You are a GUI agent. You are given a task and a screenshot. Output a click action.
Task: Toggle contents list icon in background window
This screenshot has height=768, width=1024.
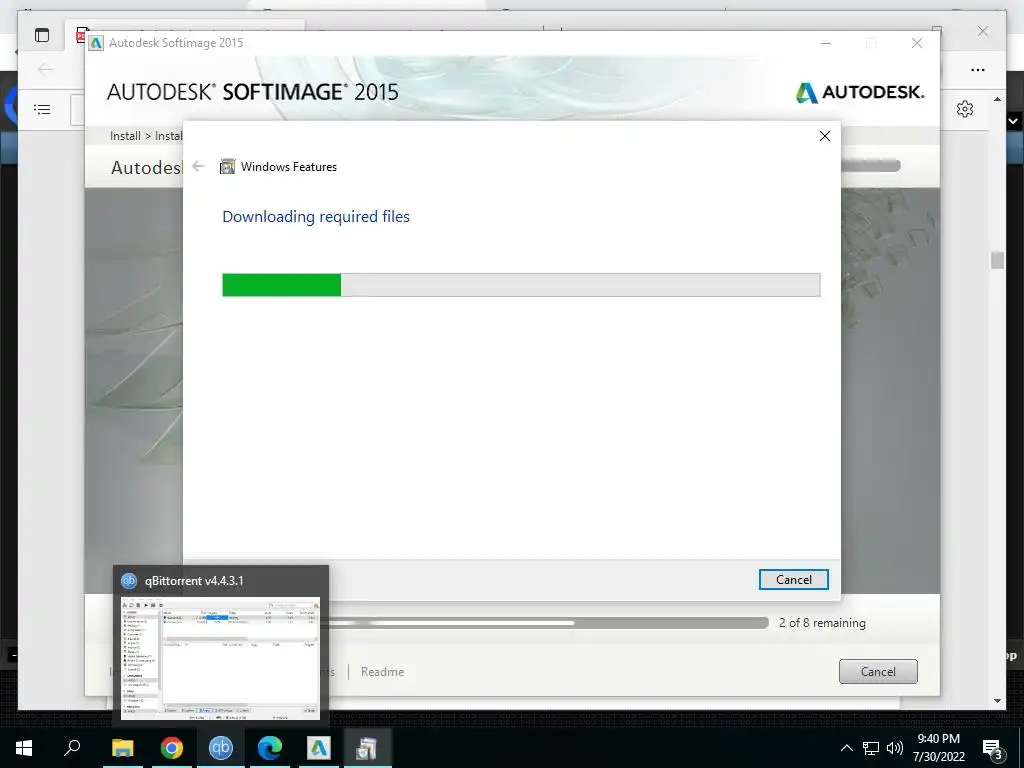[42, 109]
